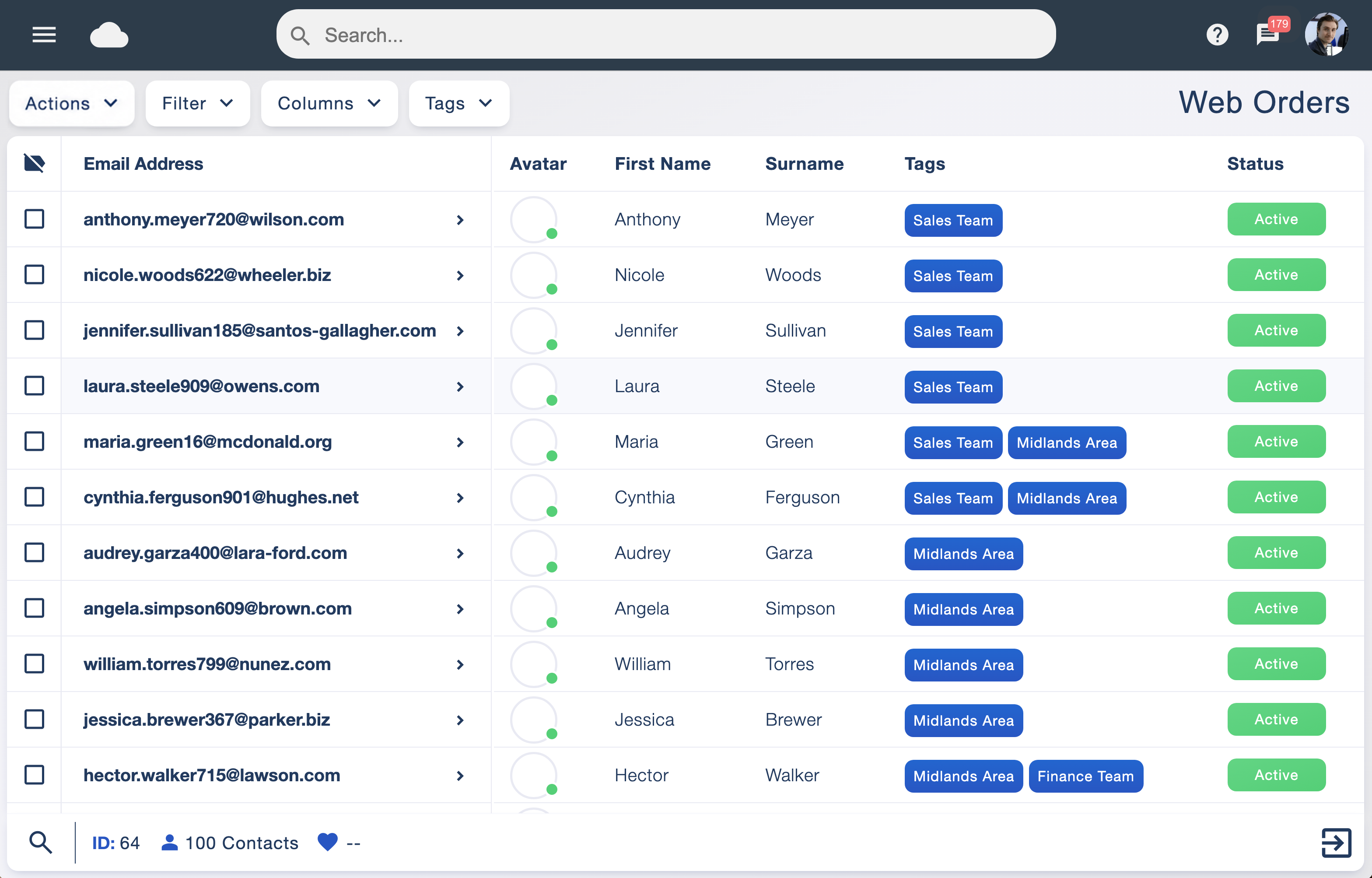
Task: Open the Columns dropdown
Action: coord(329,103)
